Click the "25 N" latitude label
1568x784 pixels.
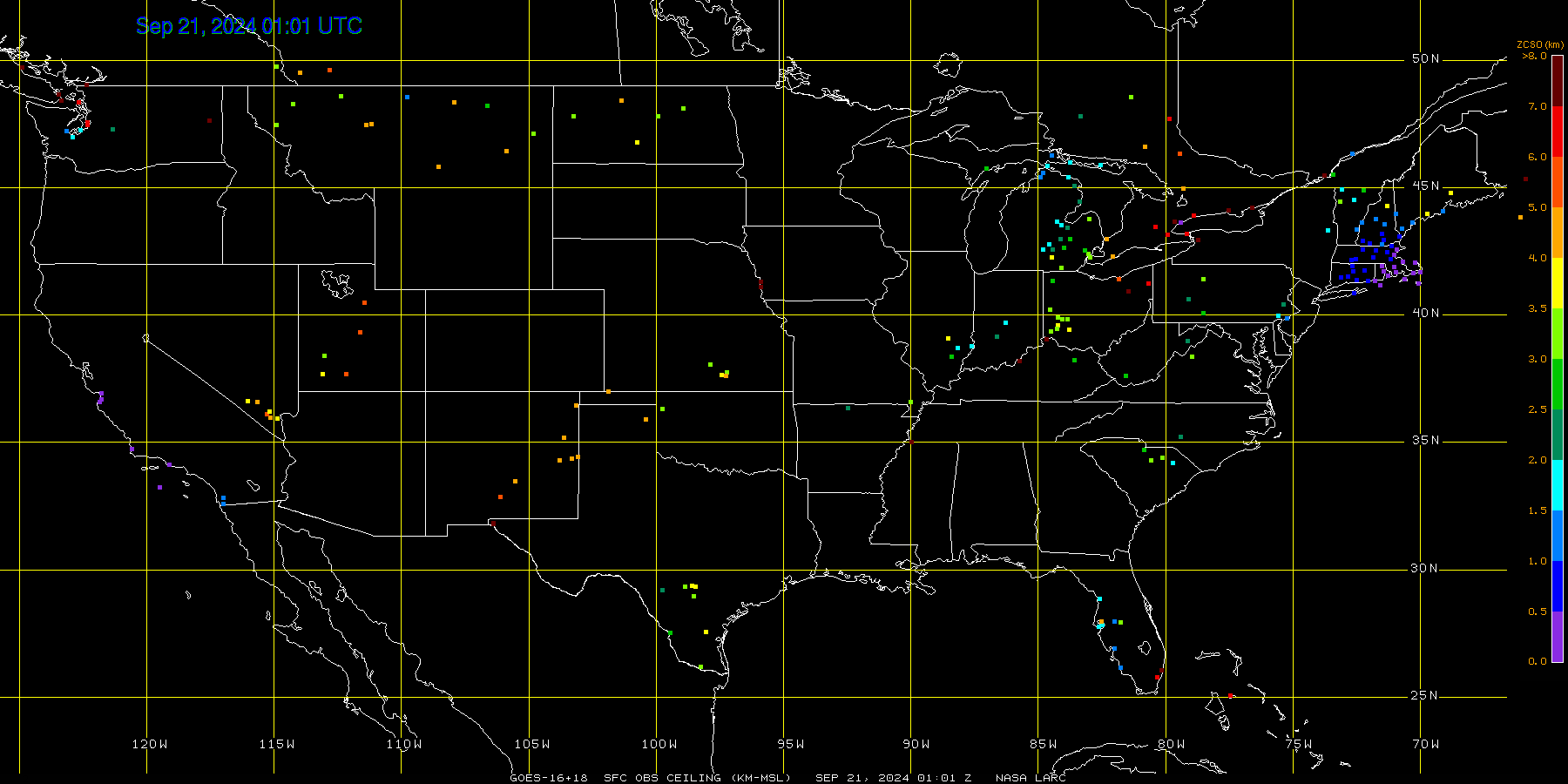point(1425,696)
